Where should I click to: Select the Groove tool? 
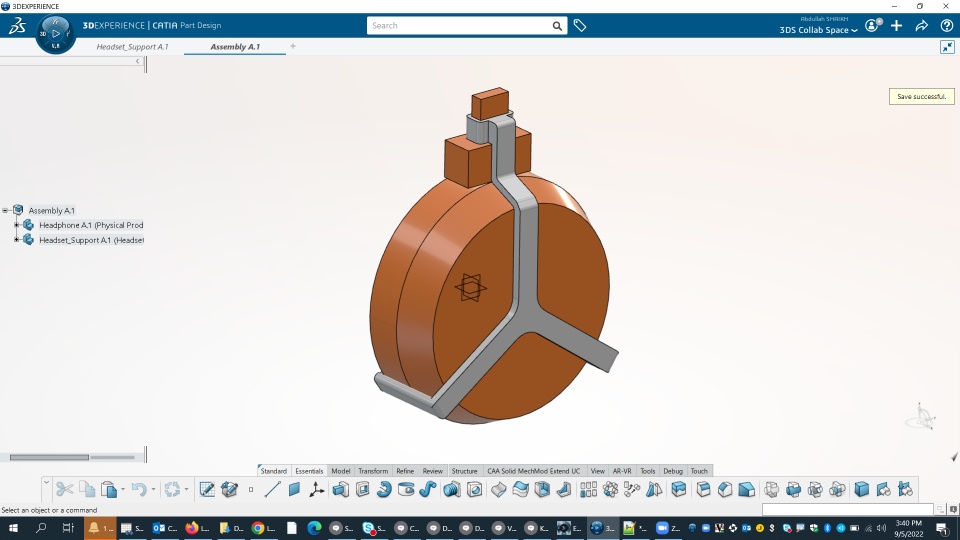click(406, 489)
